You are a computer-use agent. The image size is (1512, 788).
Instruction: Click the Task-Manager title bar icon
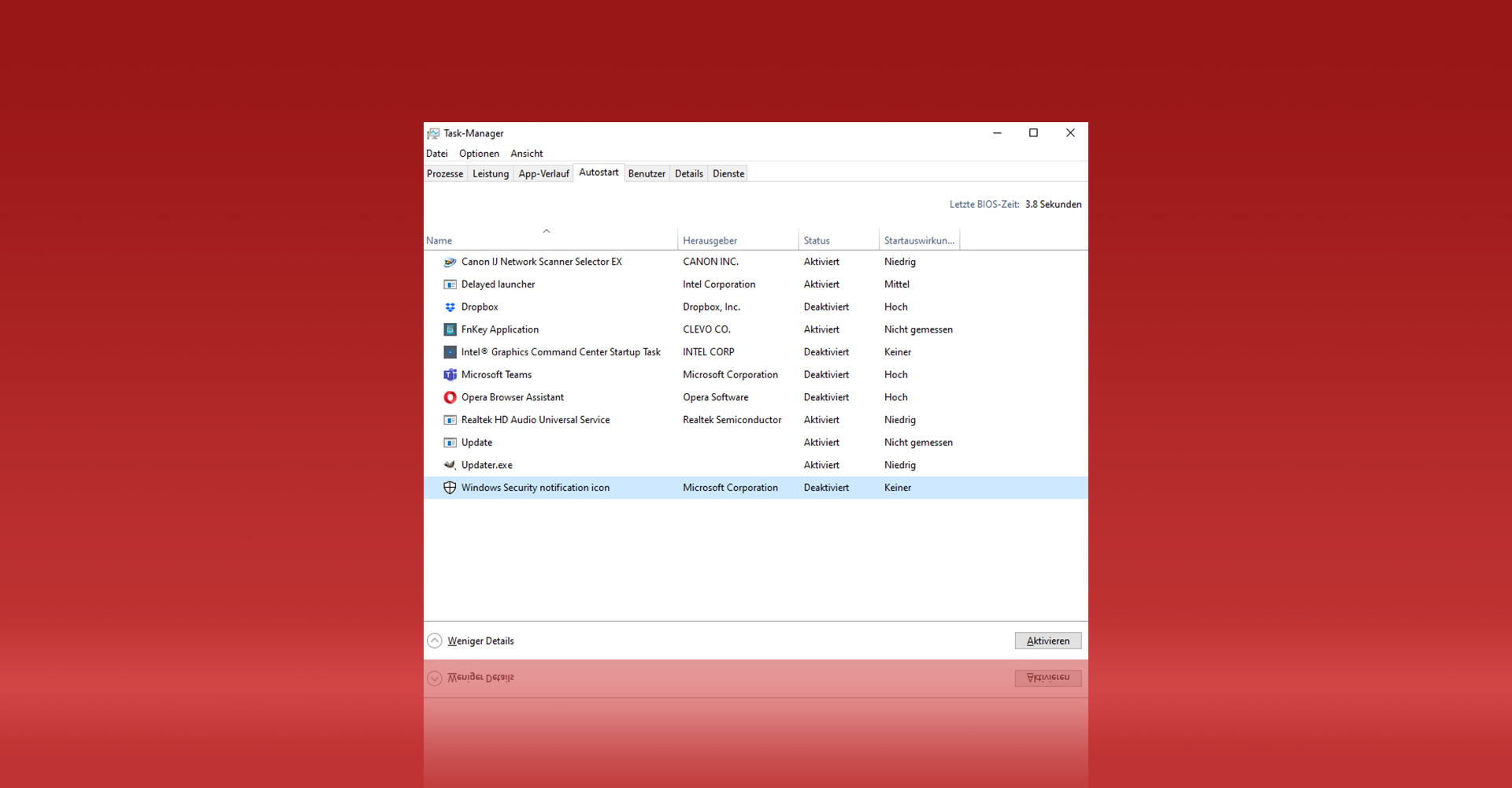(x=433, y=133)
